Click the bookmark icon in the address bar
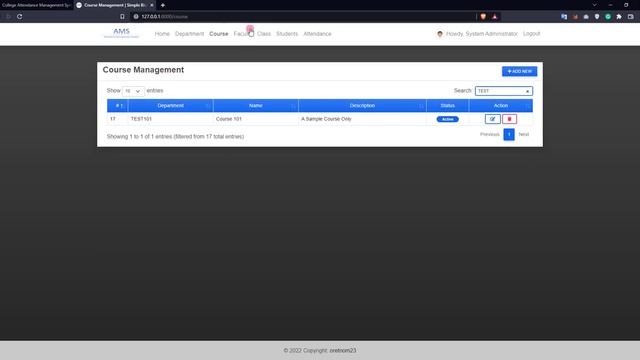This screenshot has width=640, height=360. coord(122,16)
